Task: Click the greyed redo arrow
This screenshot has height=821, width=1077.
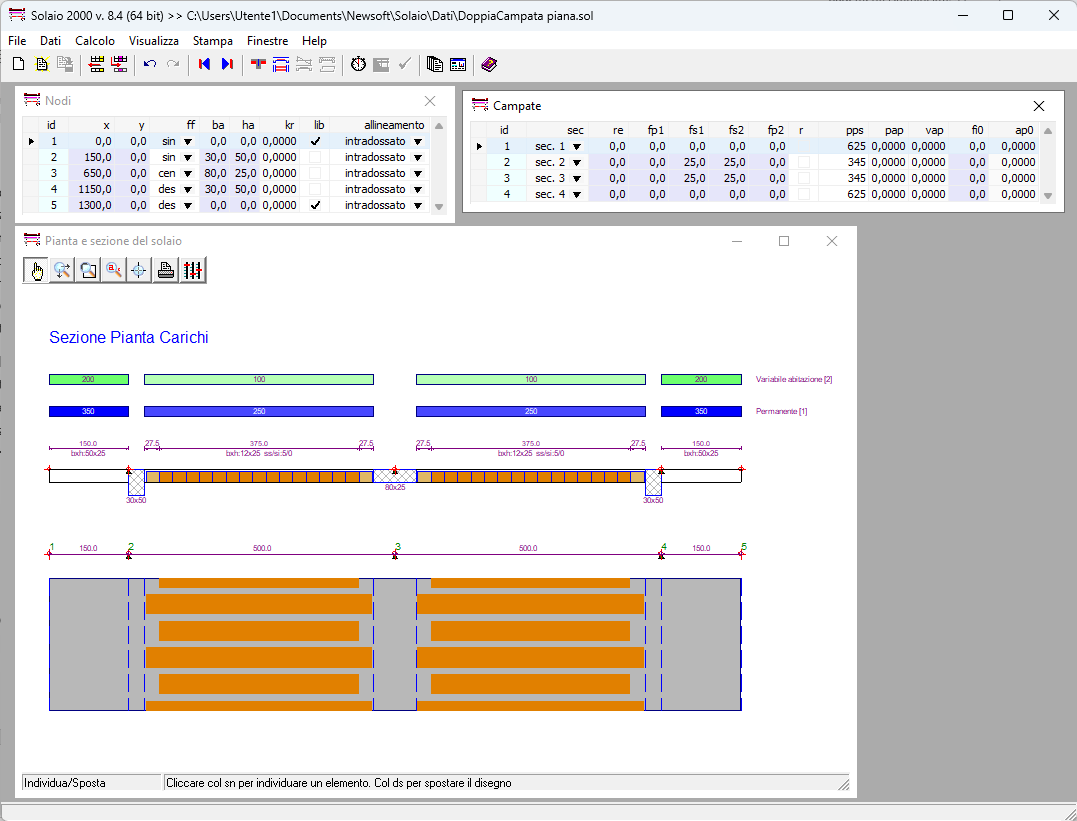Action: click(173, 65)
